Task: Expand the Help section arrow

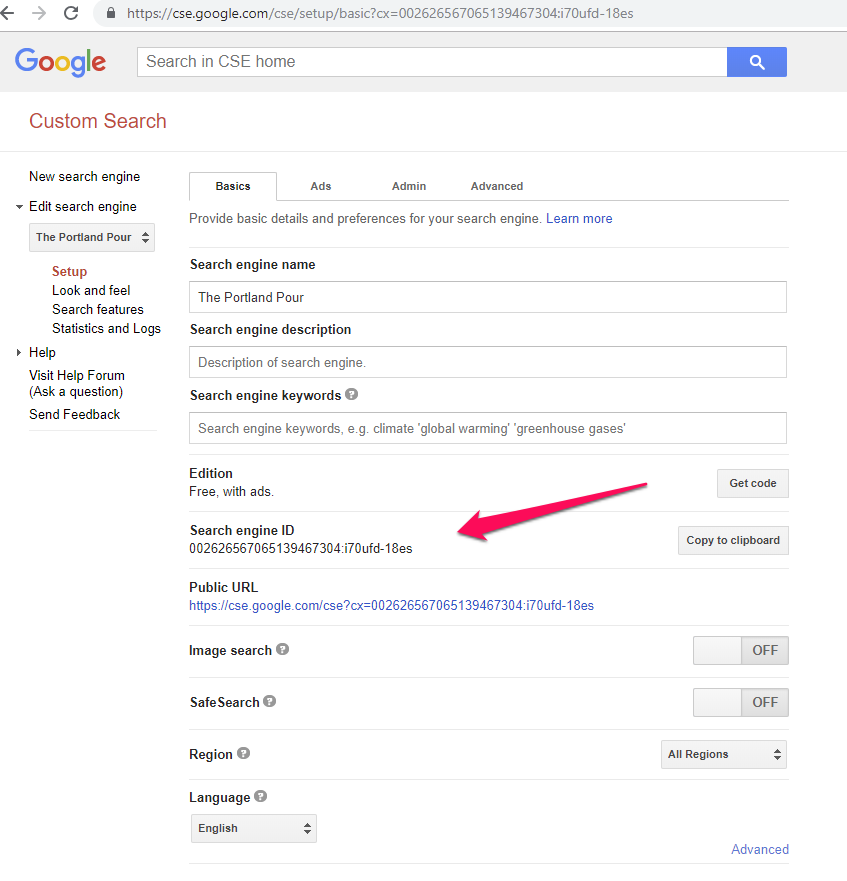Action: [x=19, y=352]
